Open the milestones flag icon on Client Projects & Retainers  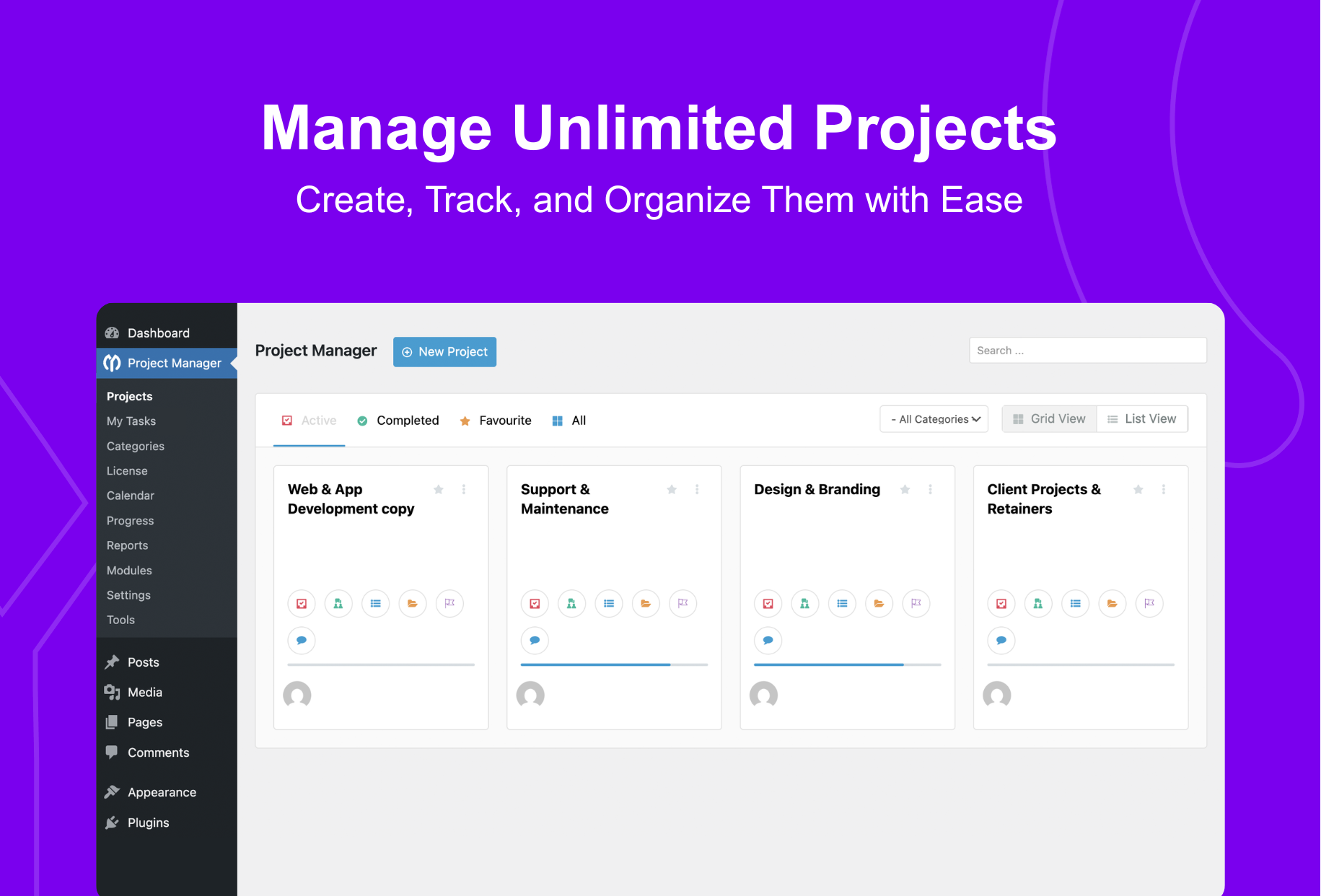[x=1149, y=603]
